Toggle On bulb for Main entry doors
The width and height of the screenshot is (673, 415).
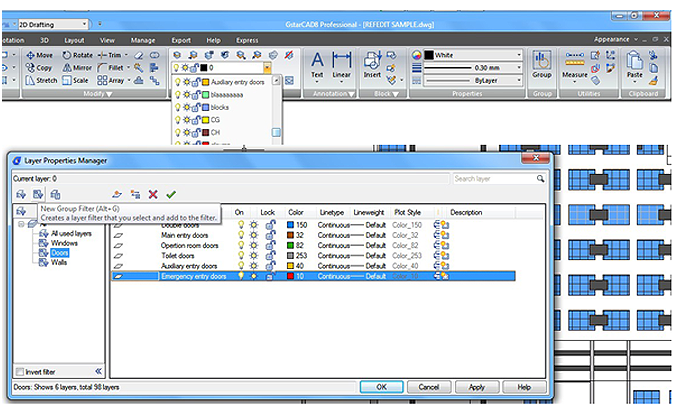tap(241, 235)
